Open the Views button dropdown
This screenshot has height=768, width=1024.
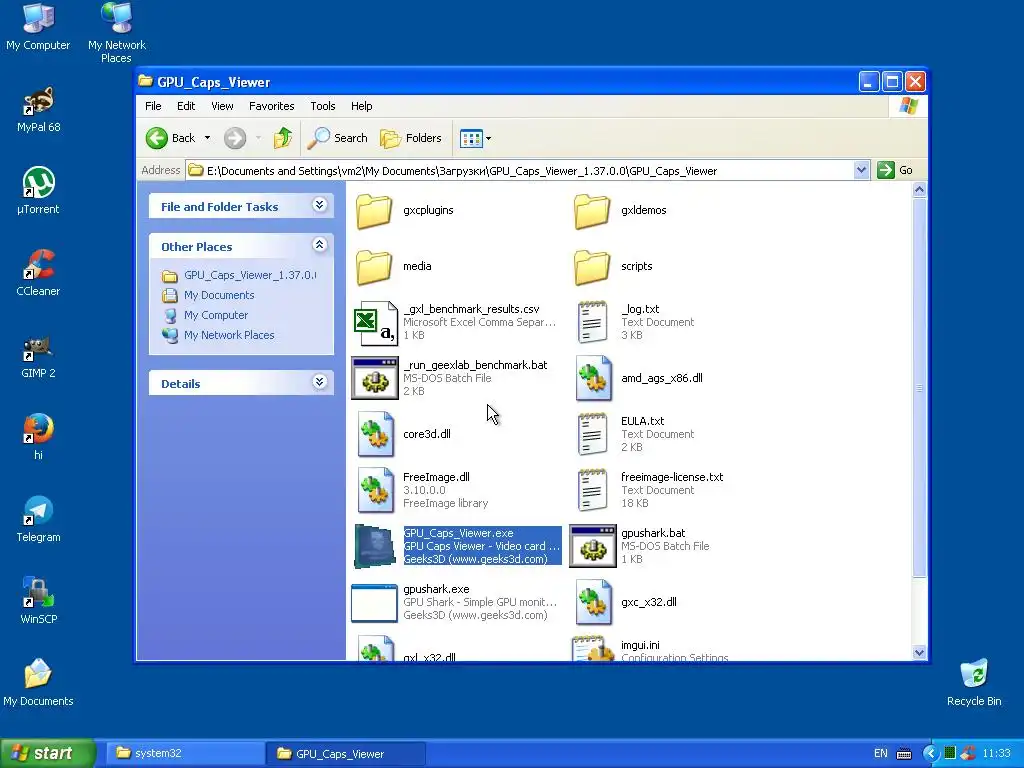tap(488, 138)
